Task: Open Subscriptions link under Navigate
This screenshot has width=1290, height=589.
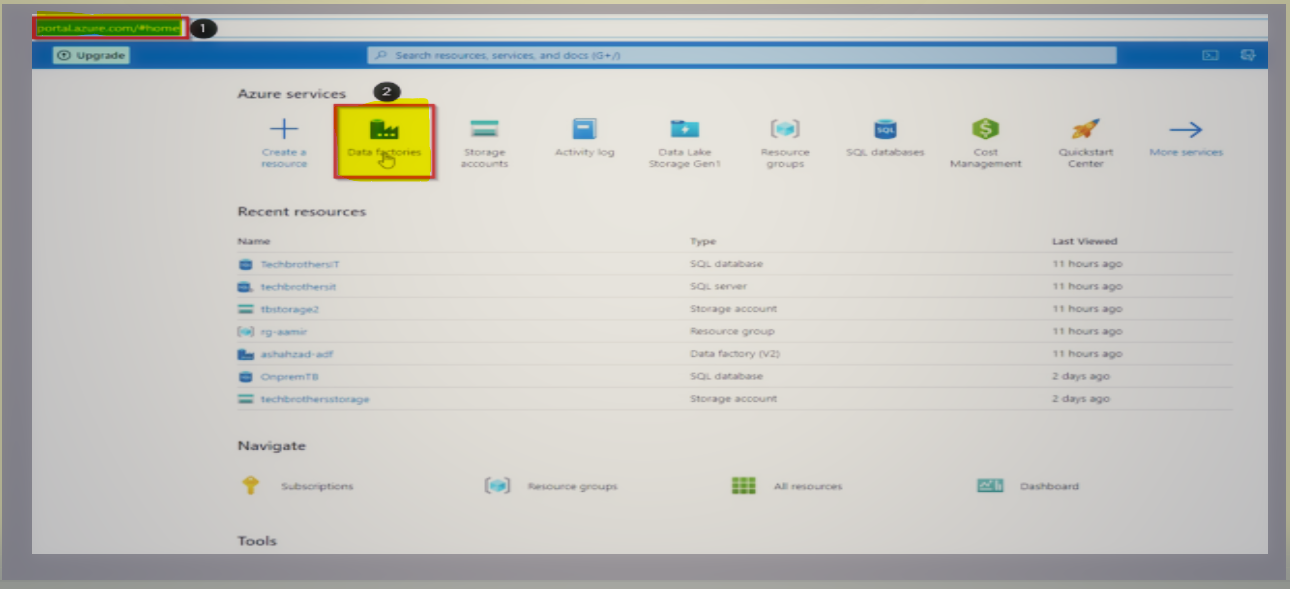Action: click(x=317, y=486)
